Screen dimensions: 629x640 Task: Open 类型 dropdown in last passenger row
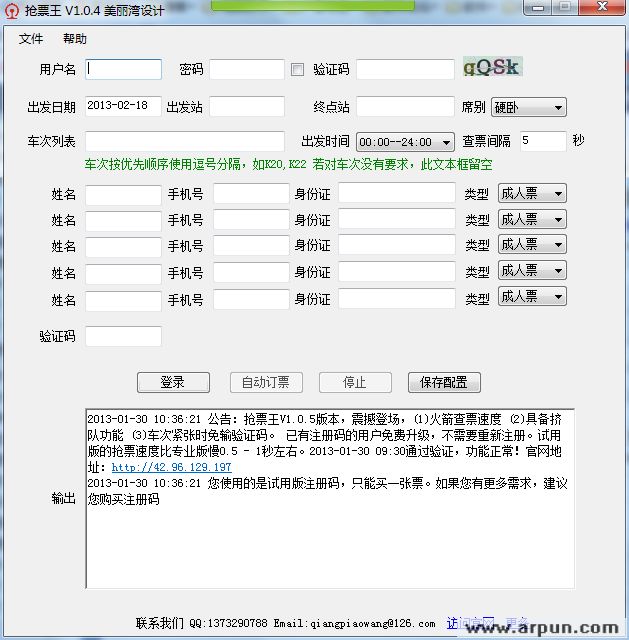530,297
